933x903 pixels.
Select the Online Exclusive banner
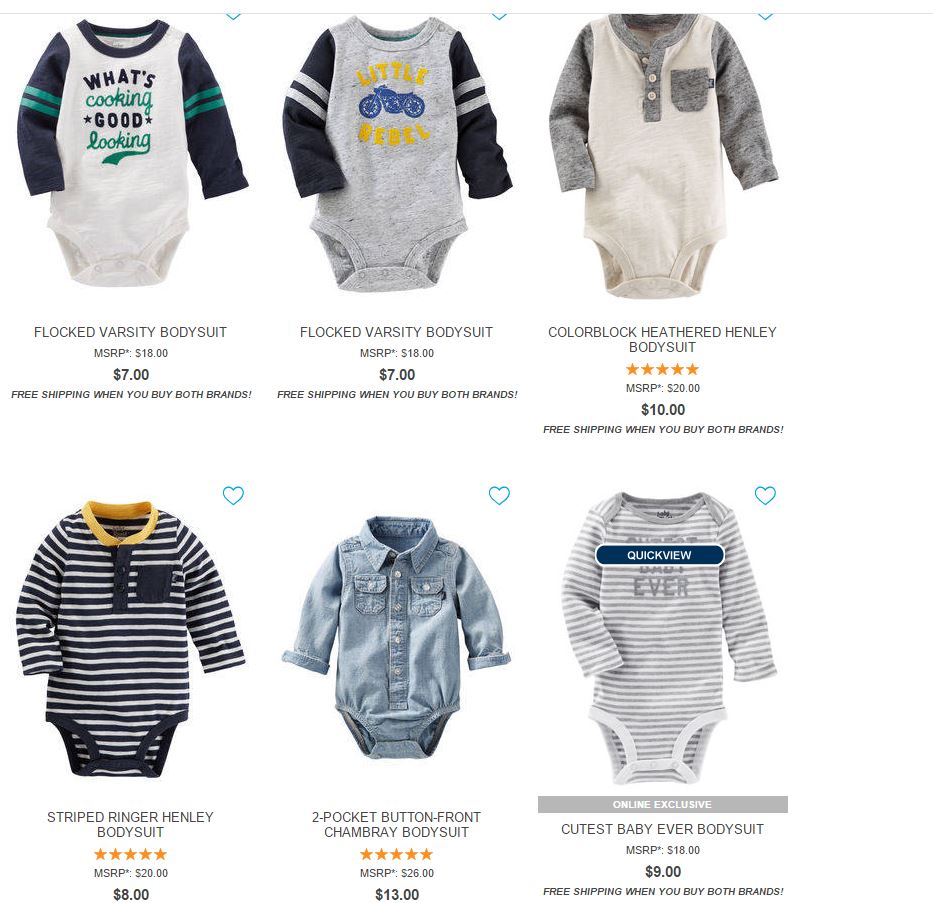pos(662,804)
